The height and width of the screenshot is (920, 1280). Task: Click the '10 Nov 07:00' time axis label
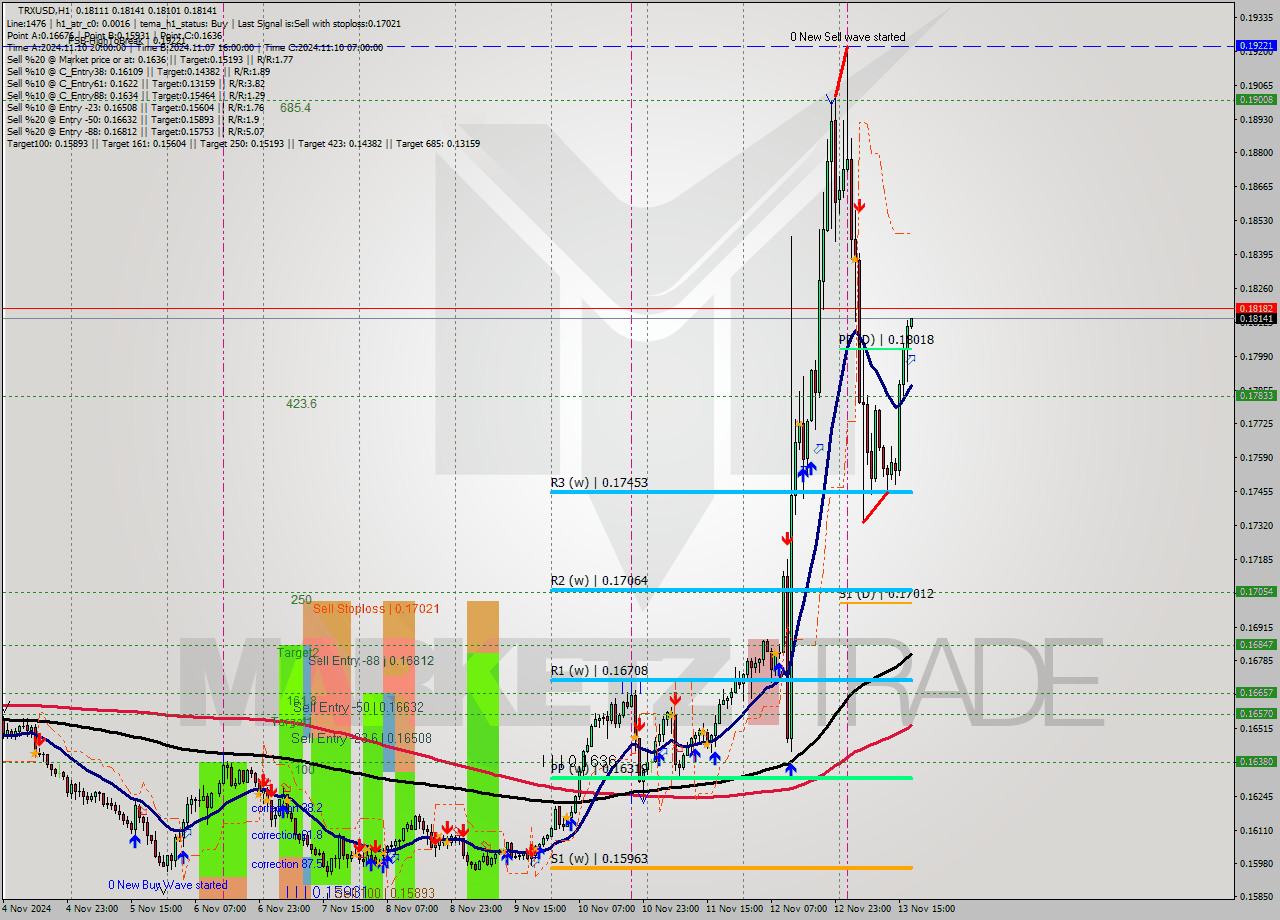pos(607,910)
